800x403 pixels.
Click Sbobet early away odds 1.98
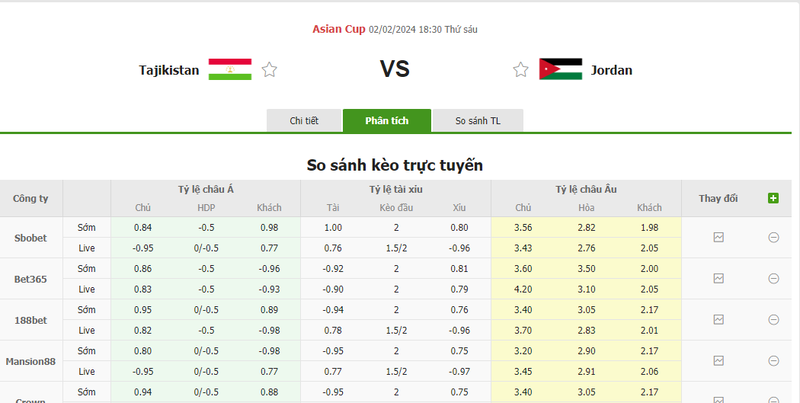pos(649,228)
